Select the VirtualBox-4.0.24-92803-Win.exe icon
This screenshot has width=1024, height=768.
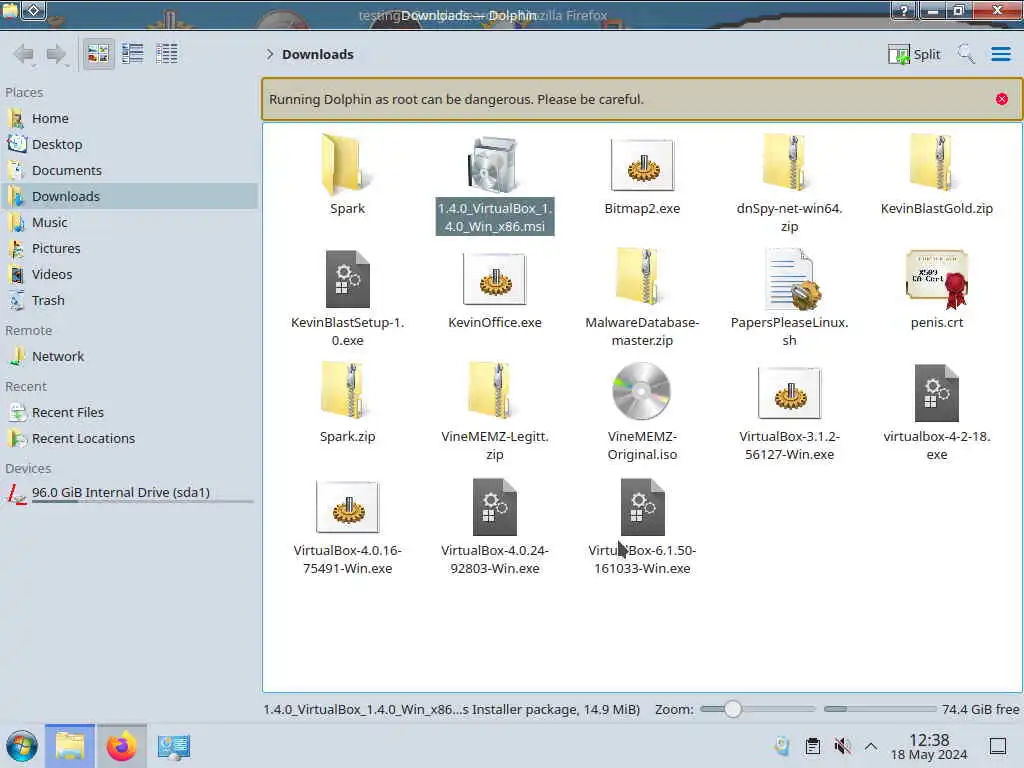(494, 507)
